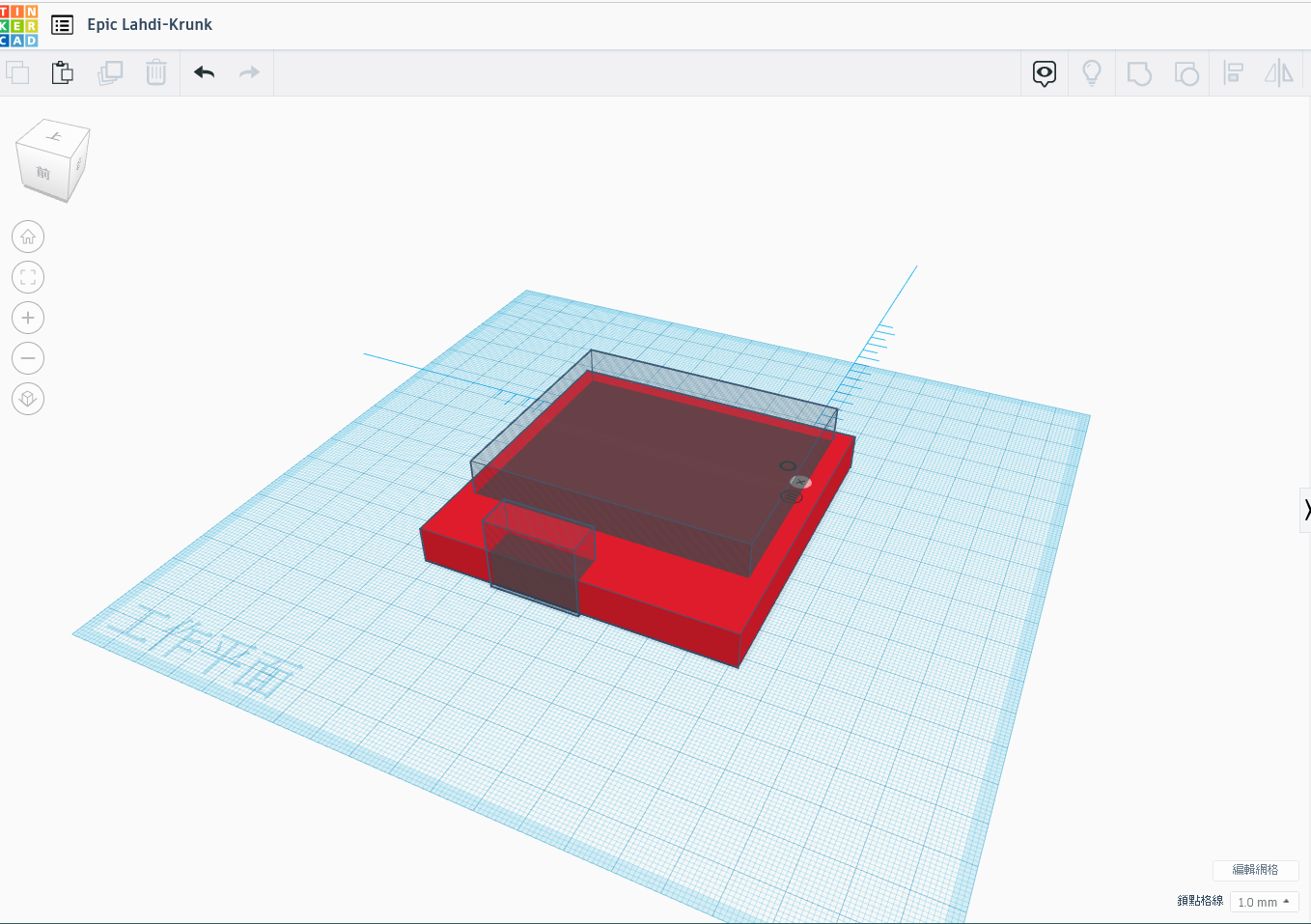Click the Align tool icon

1234,73
